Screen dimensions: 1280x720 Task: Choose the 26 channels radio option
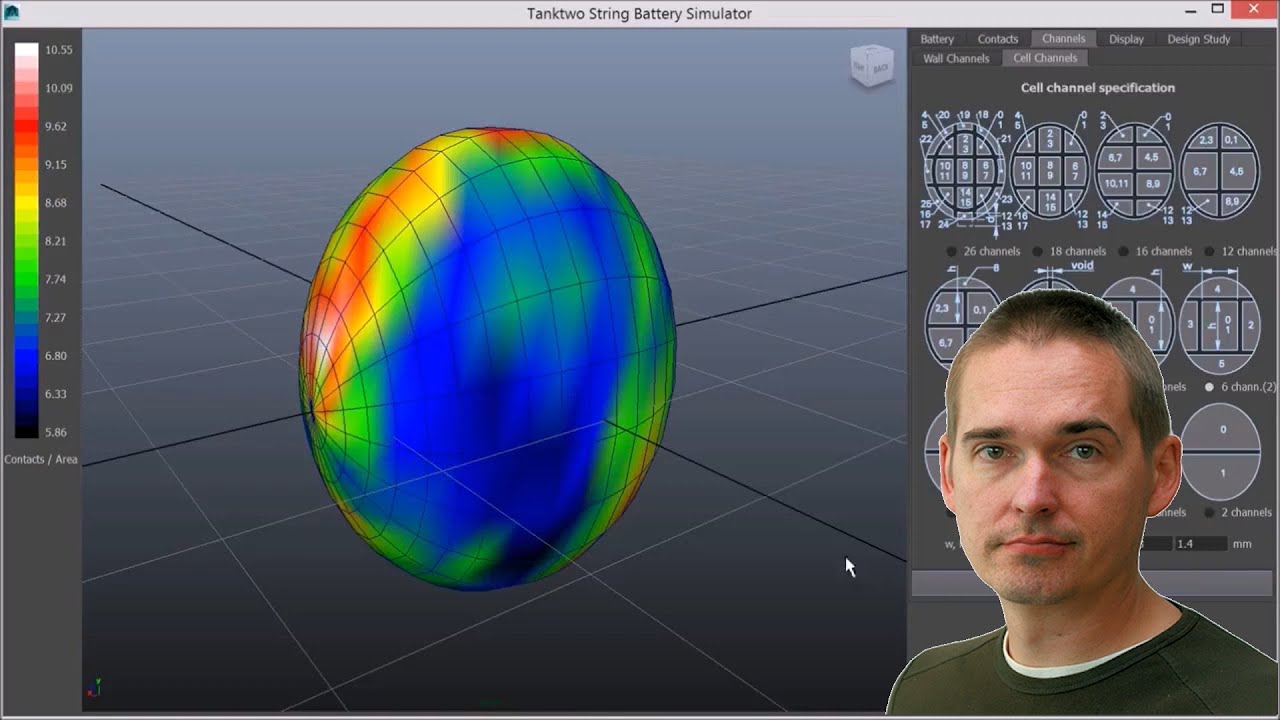click(x=952, y=251)
